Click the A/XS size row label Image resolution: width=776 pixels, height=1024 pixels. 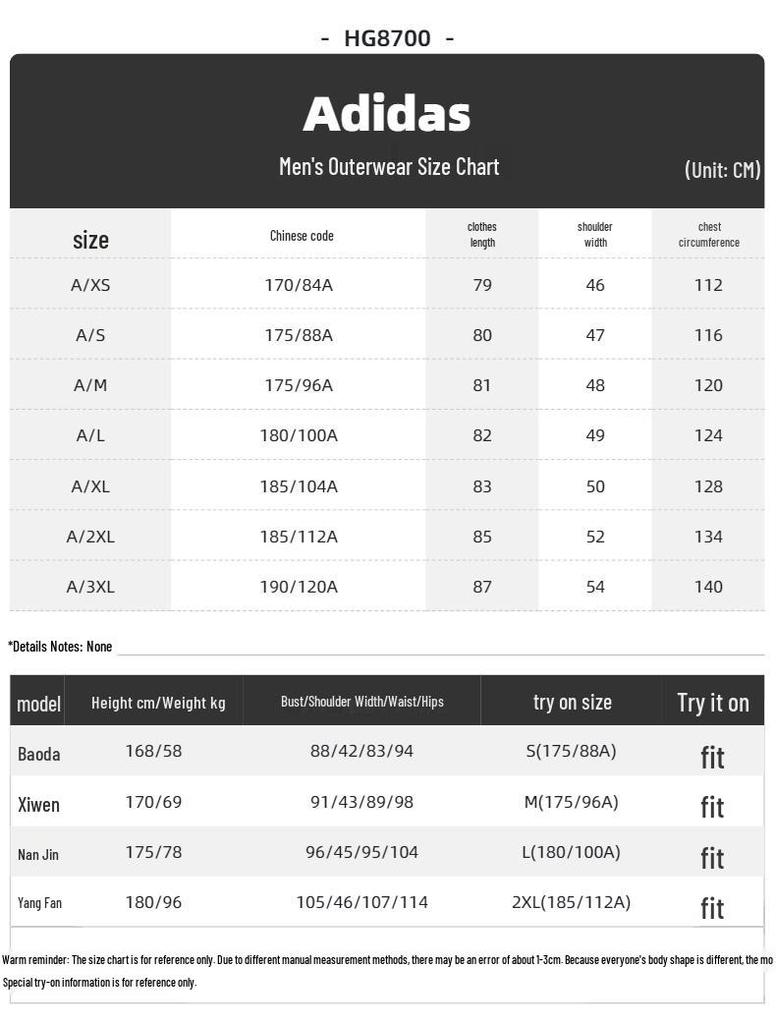[x=90, y=285]
